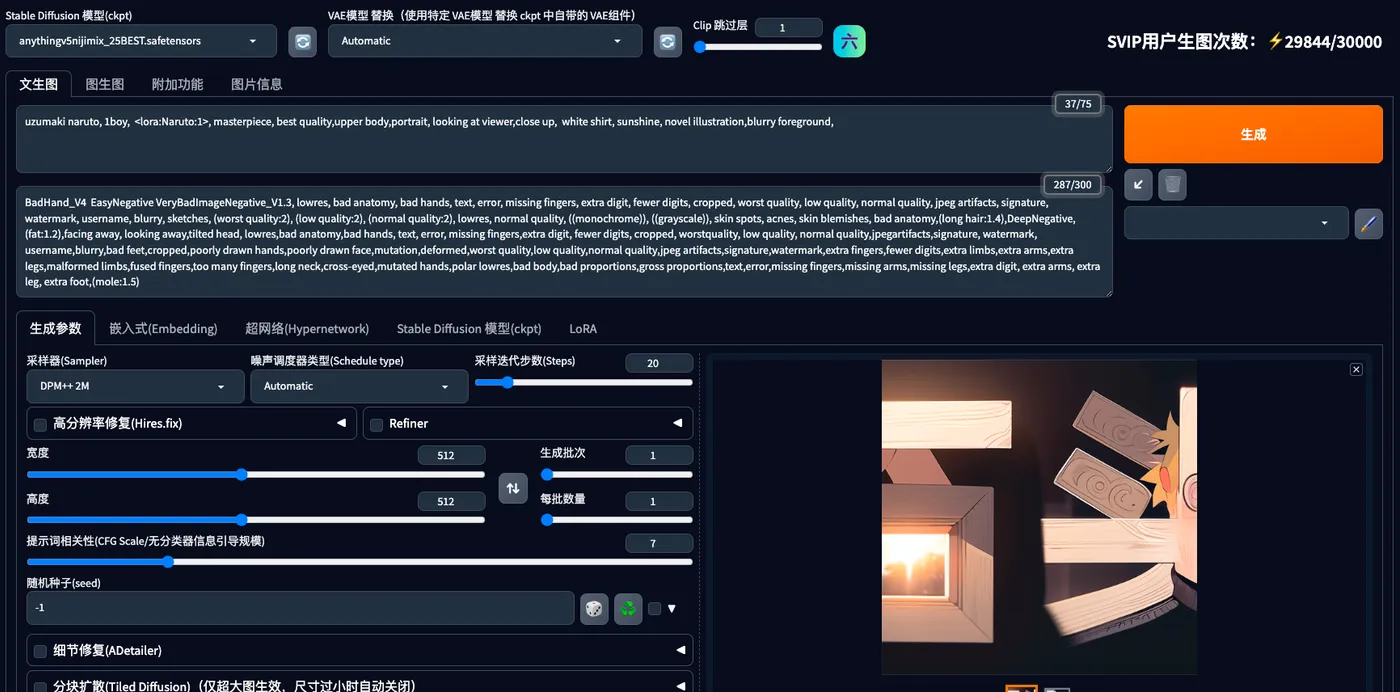This screenshot has height=692, width=1400.
Task: Click the VAE model refresh icon
Action: pos(668,42)
